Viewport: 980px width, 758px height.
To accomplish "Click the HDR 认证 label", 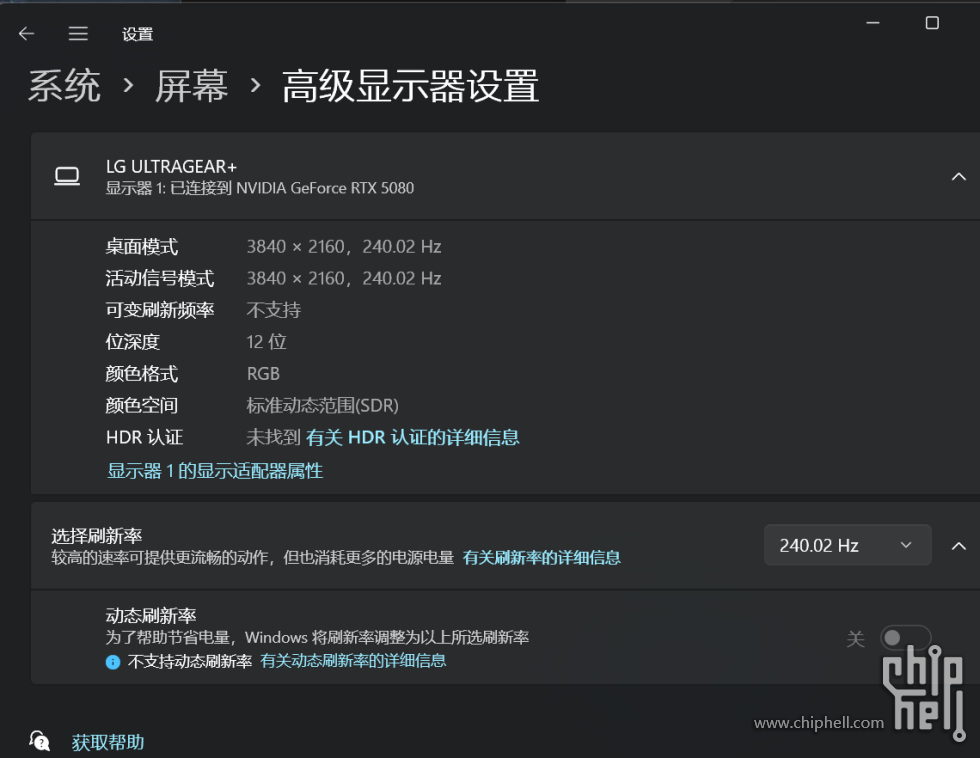I will click(144, 437).
